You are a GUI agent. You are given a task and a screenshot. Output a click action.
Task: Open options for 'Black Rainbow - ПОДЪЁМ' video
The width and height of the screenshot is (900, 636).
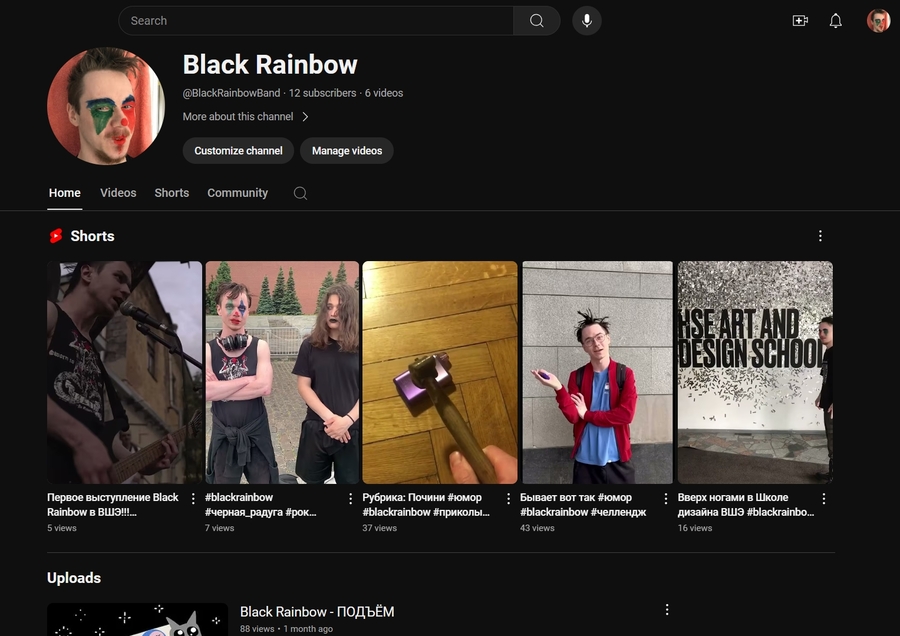point(667,610)
